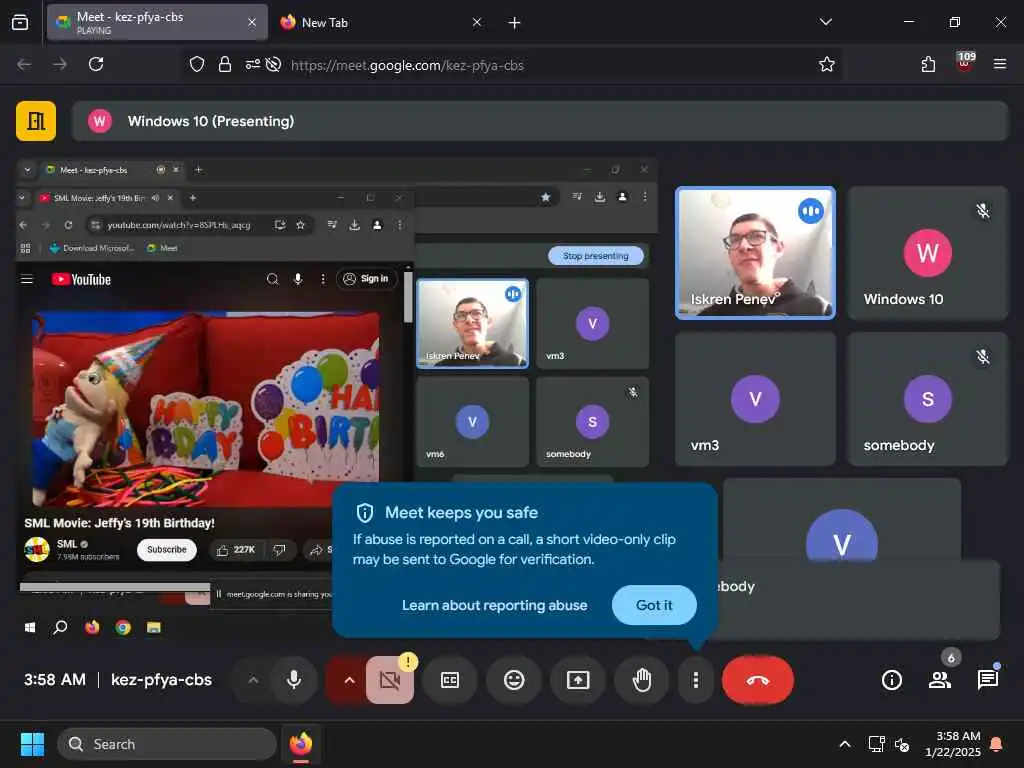Dislike the SML video
1024x768 pixels.
pos(280,551)
